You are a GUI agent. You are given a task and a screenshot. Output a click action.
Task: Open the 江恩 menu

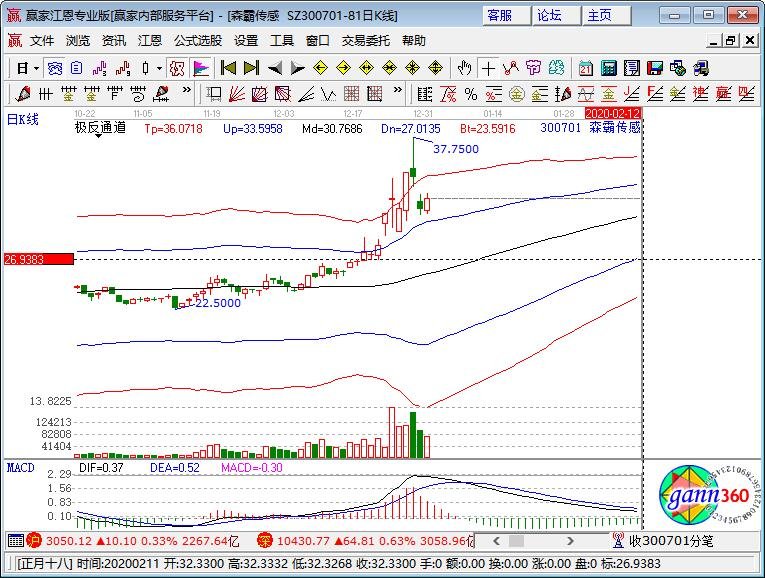149,40
